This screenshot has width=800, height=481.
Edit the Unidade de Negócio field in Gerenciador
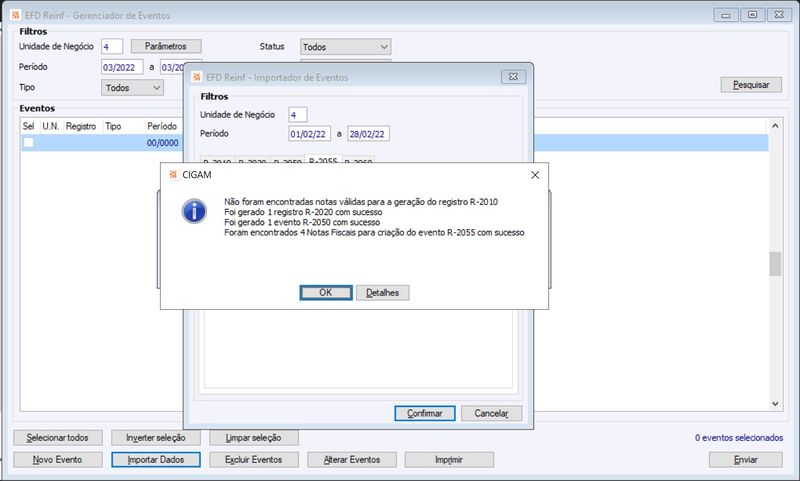[x=112, y=46]
